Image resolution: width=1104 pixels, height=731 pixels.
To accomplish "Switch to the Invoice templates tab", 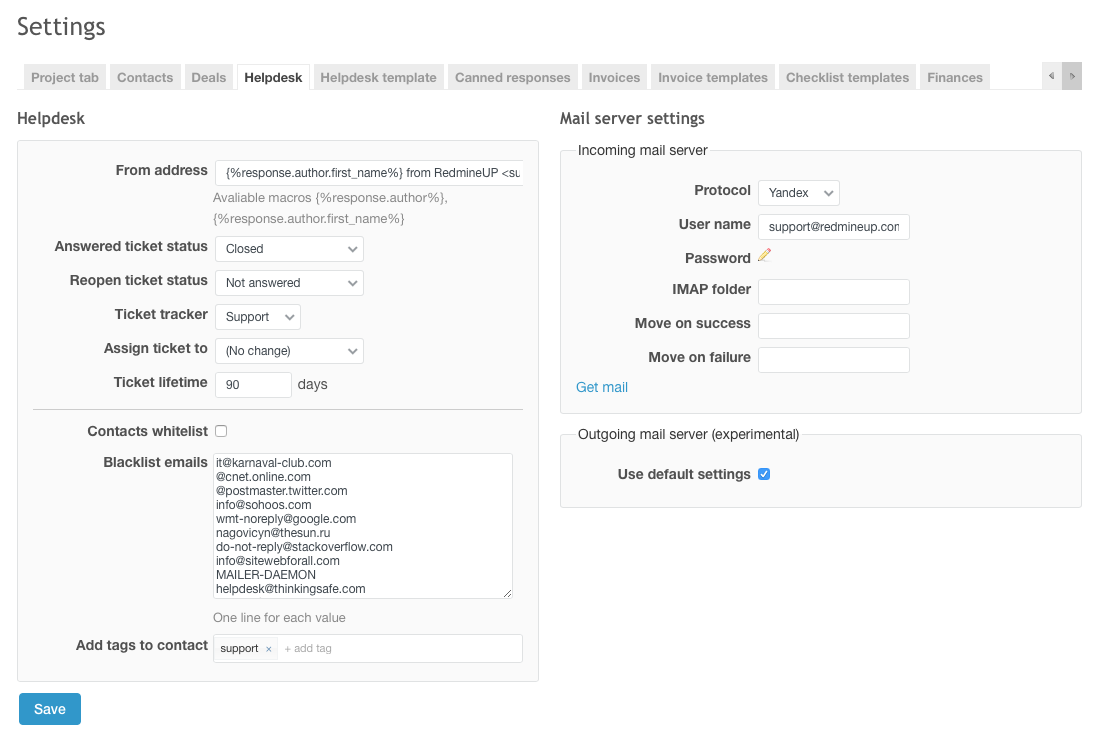I will 712,76.
